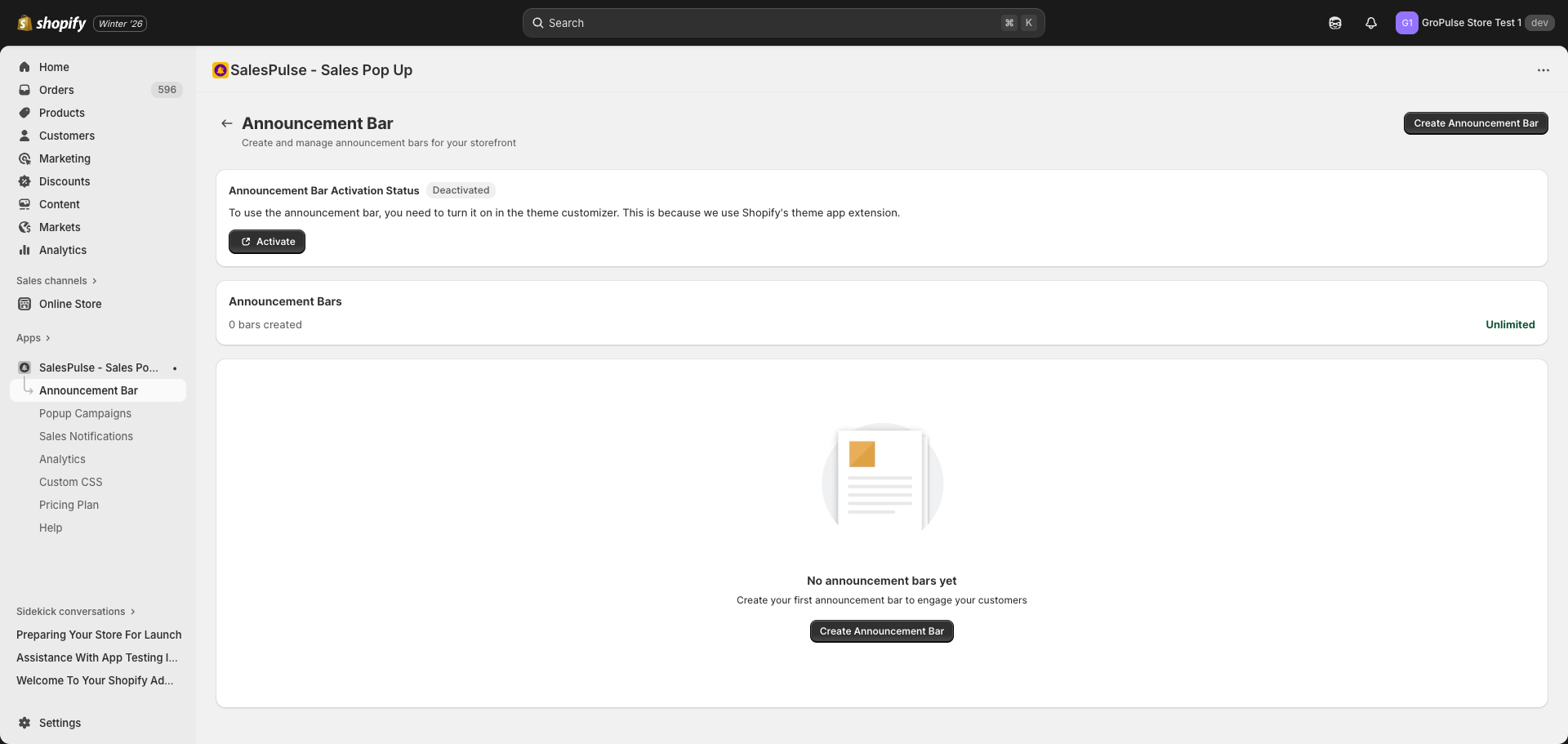Image resolution: width=1568 pixels, height=744 pixels.
Task: Open the Discounts section
Action: (x=64, y=181)
